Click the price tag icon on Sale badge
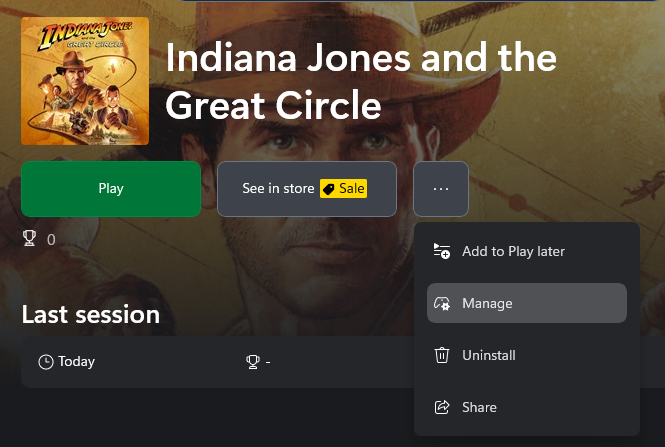Screen dimensions: 665x447 [x=328, y=189]
